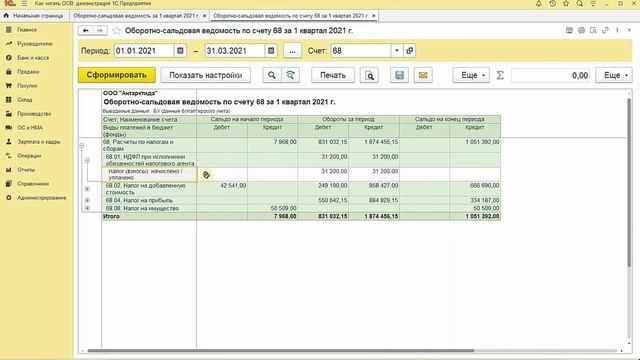The height and width of the screenshot is (360, 640).
Task: Click the period start date field
Action: (144, 51)
